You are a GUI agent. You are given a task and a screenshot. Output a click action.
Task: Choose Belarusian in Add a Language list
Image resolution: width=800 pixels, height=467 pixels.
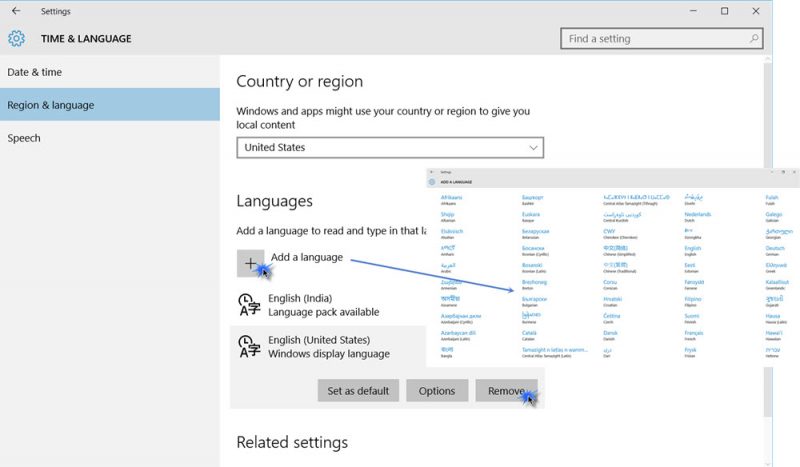coord(535,233)
